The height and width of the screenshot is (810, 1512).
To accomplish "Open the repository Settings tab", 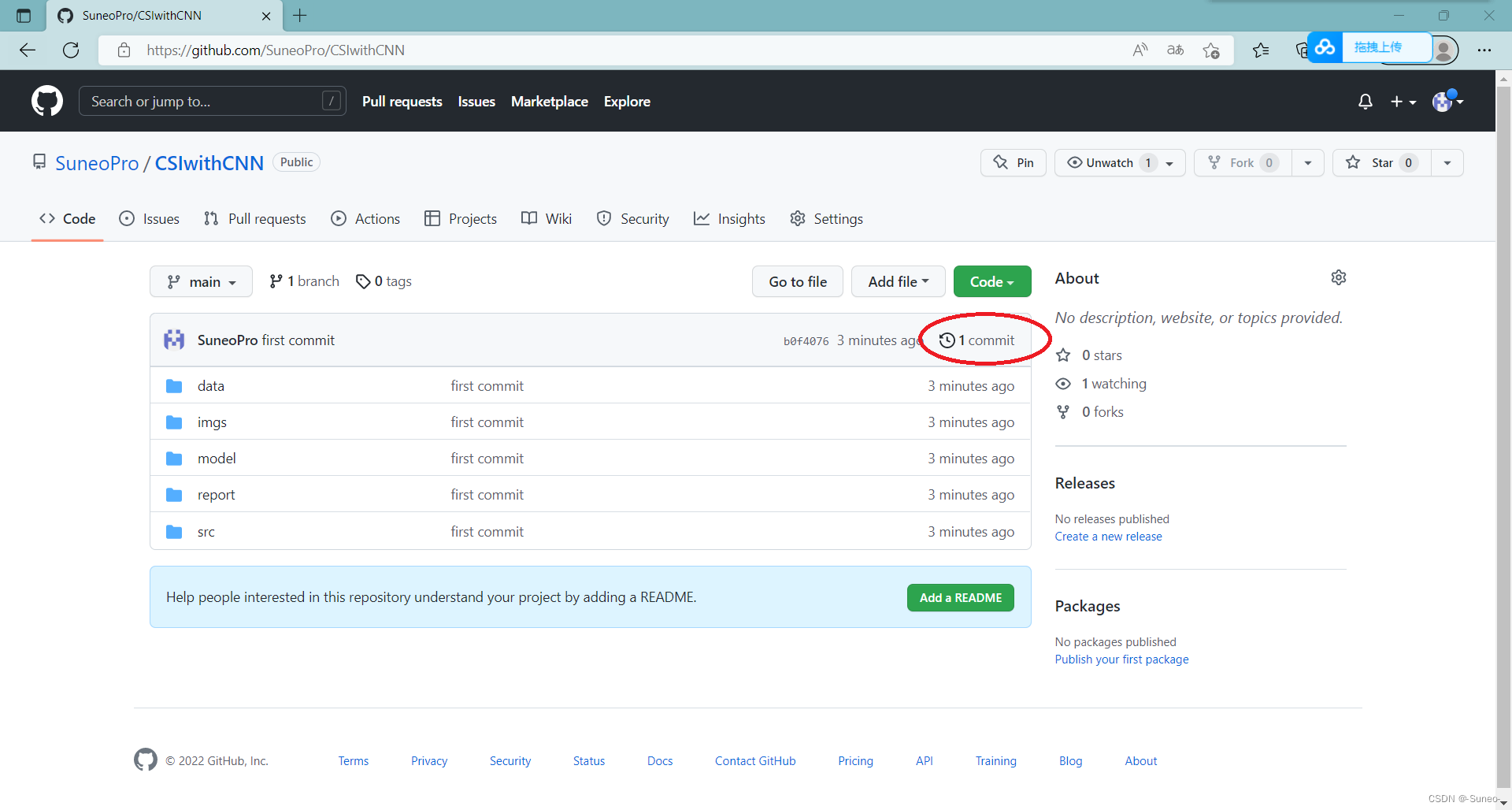I will tap(826, 219).
